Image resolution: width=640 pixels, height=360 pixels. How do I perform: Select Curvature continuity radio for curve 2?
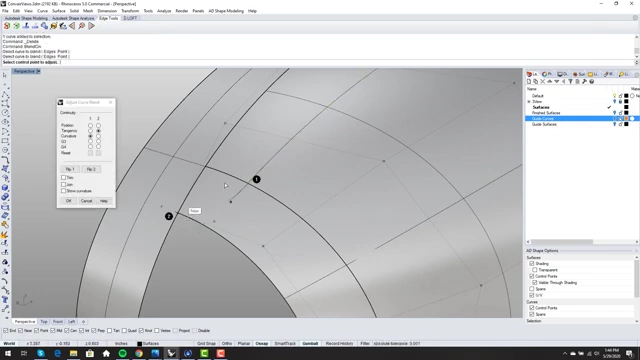click(98, 136)
